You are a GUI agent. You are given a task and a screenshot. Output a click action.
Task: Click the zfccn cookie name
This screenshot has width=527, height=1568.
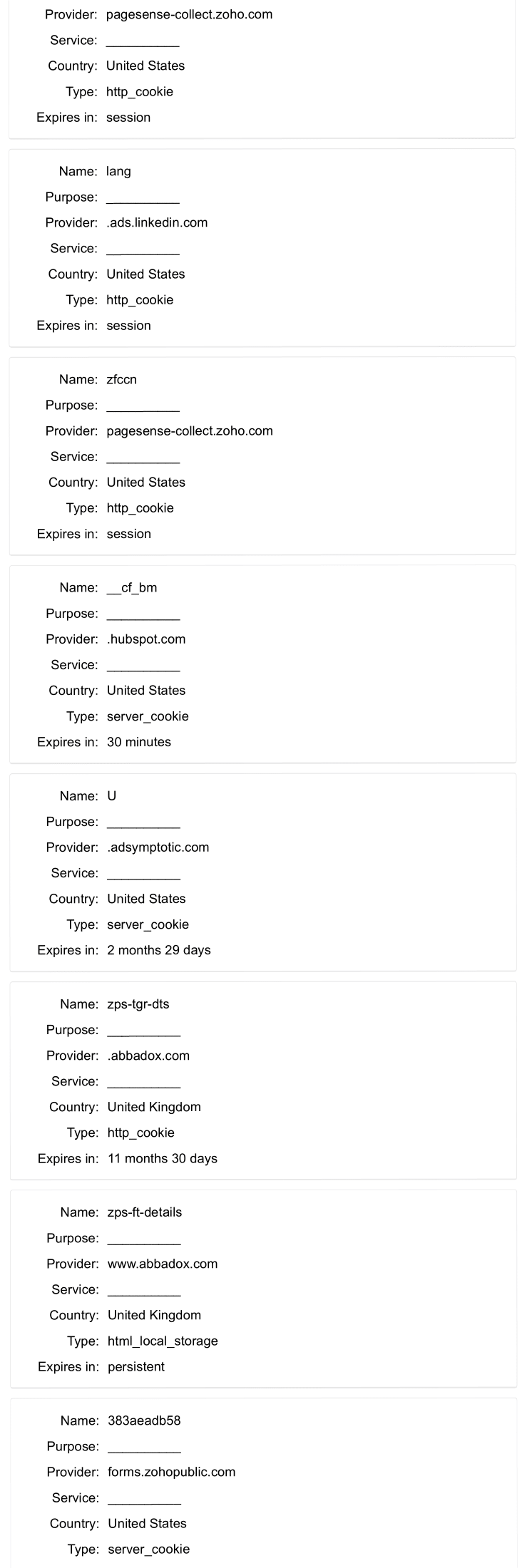coord(121,379)
